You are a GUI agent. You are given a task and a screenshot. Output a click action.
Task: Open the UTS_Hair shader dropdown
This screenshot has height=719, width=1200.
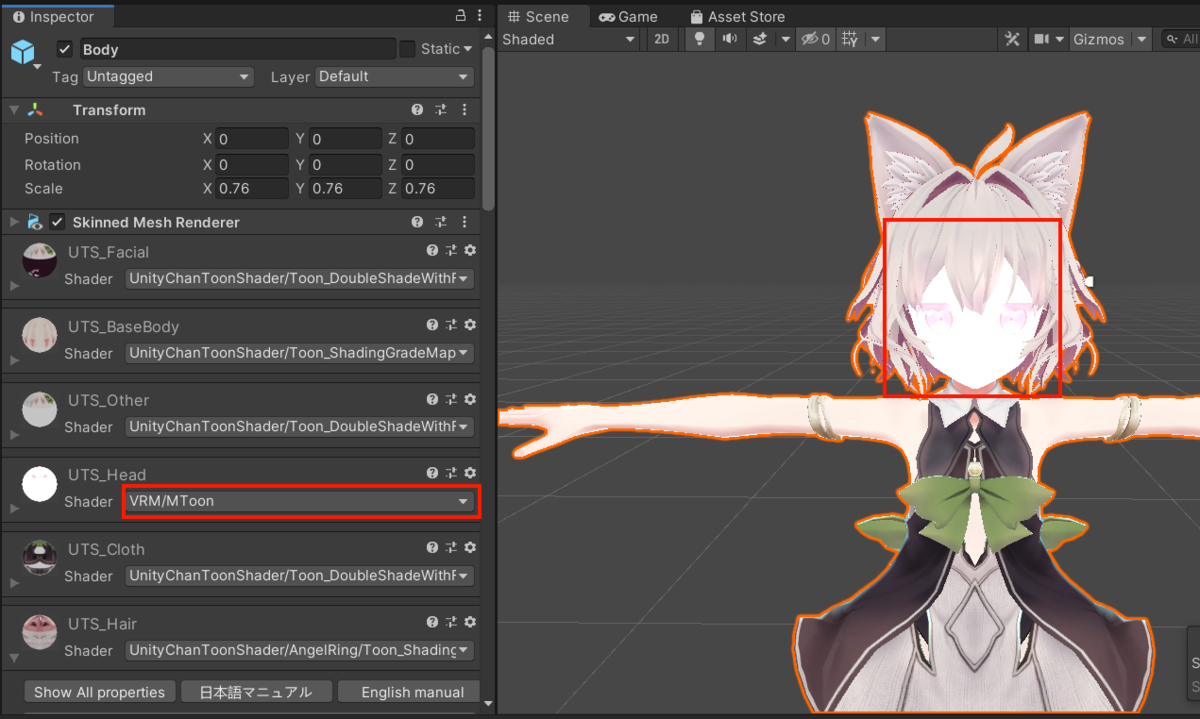[x=299, y=650]
